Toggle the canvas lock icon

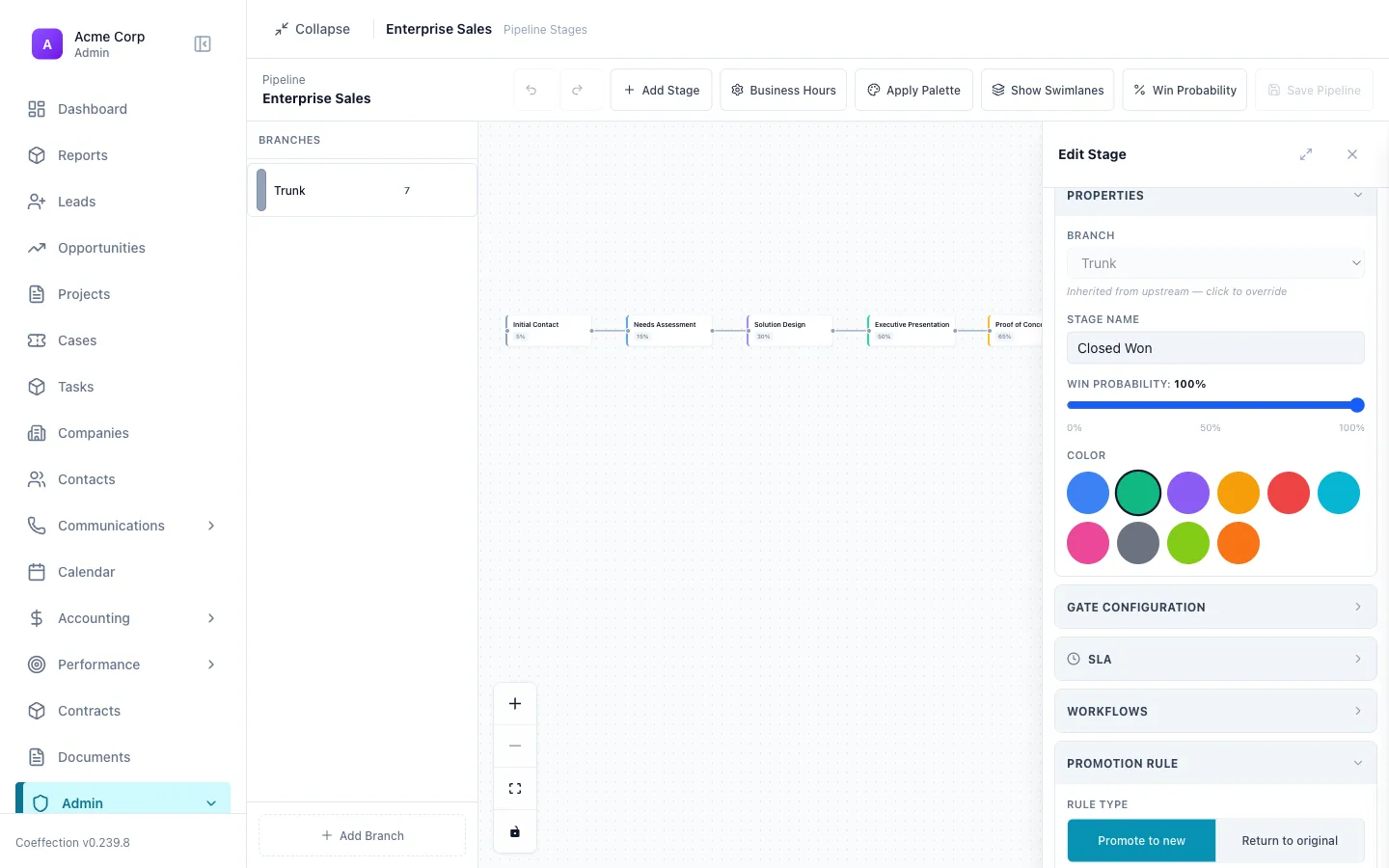[515, 831]
